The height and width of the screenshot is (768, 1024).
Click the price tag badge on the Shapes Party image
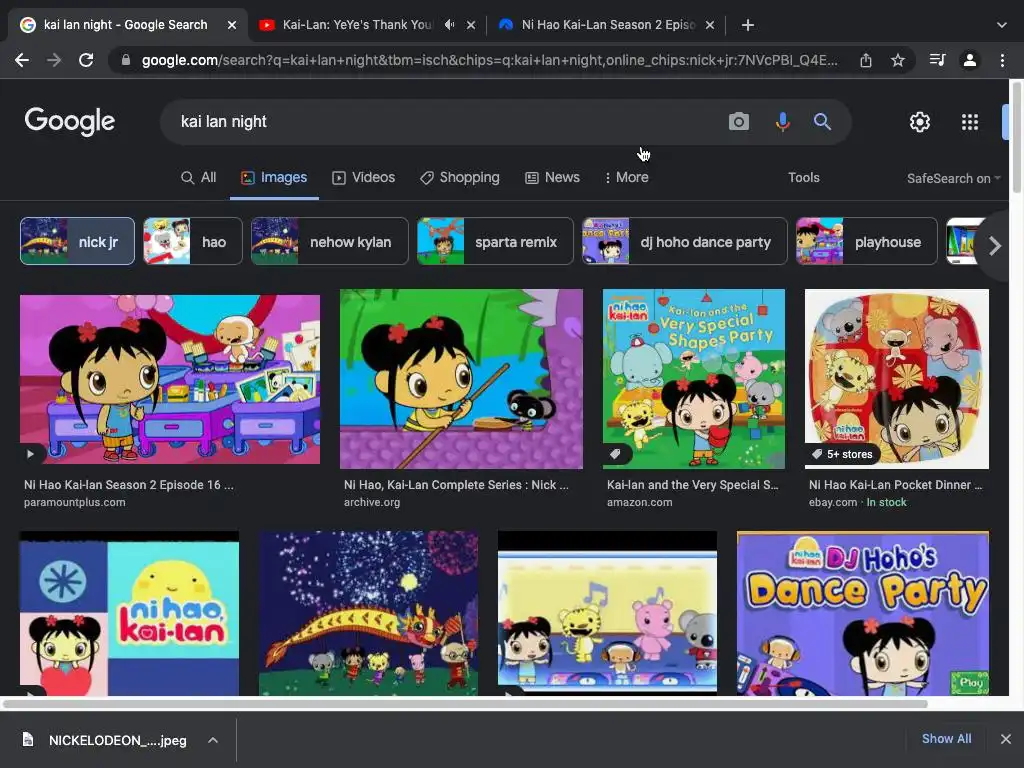click(615, 454)
